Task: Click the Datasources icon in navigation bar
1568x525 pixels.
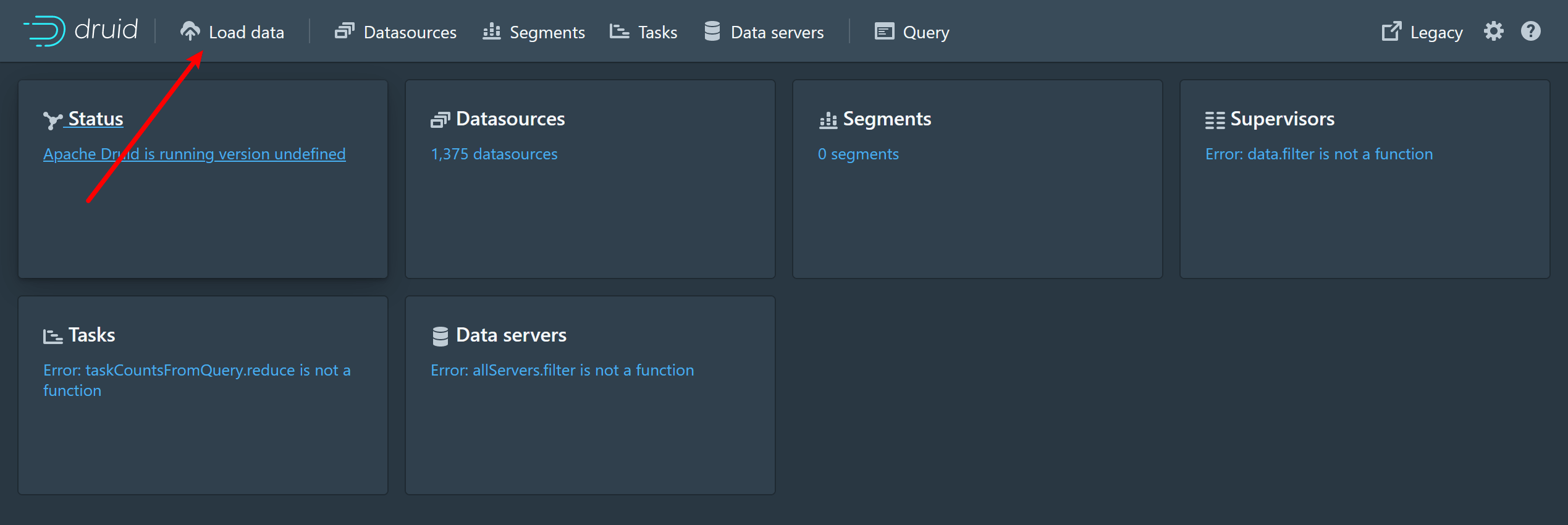Action: click(344, 31)
